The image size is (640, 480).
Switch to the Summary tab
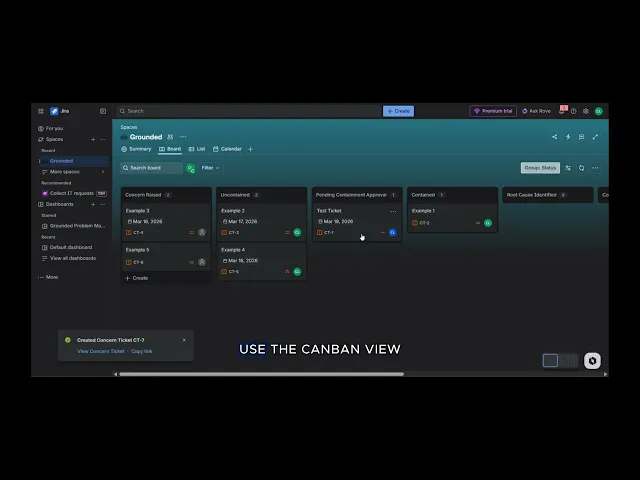pos(136,149)
